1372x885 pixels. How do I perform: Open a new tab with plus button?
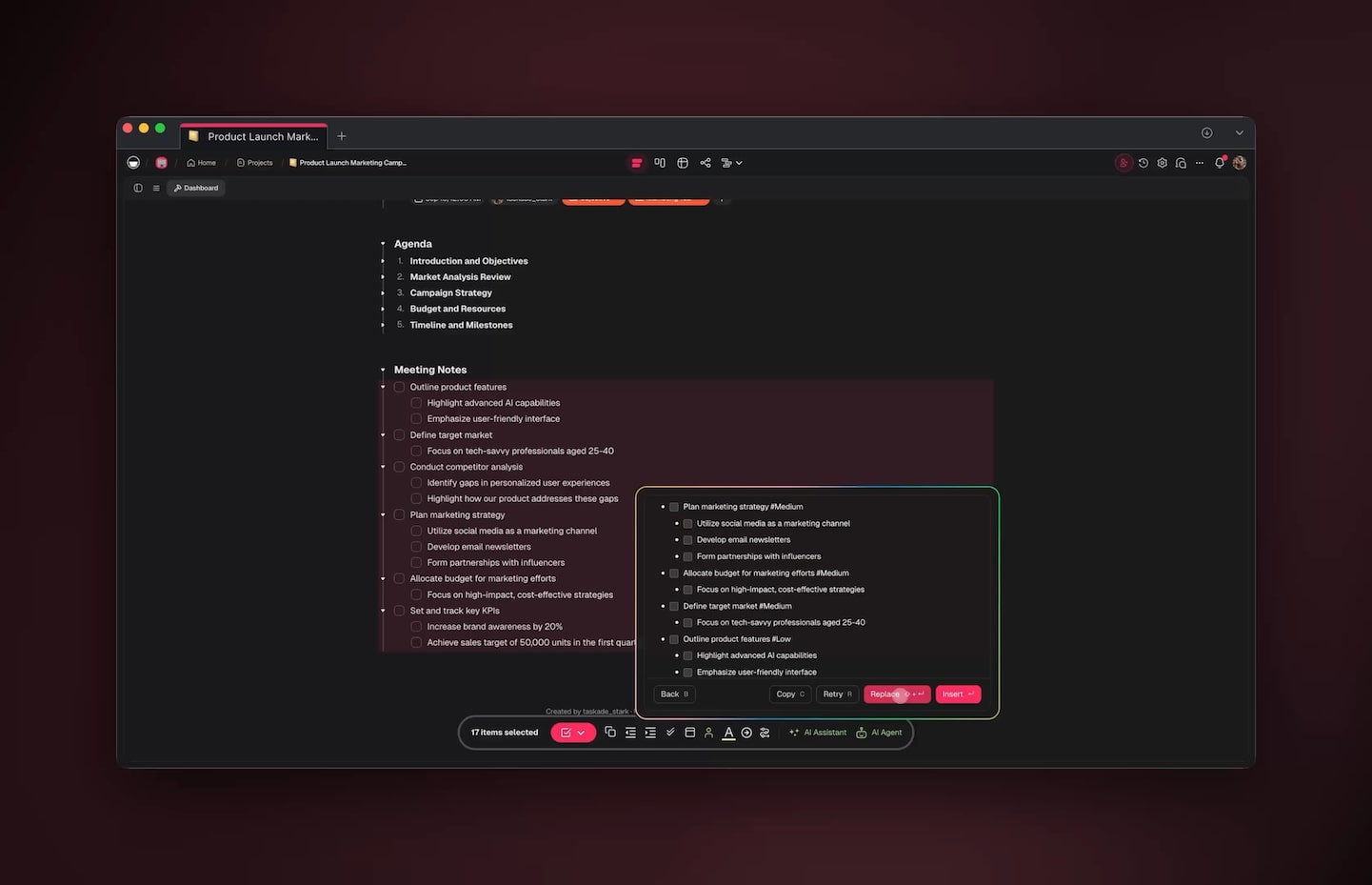coord(342,136)
